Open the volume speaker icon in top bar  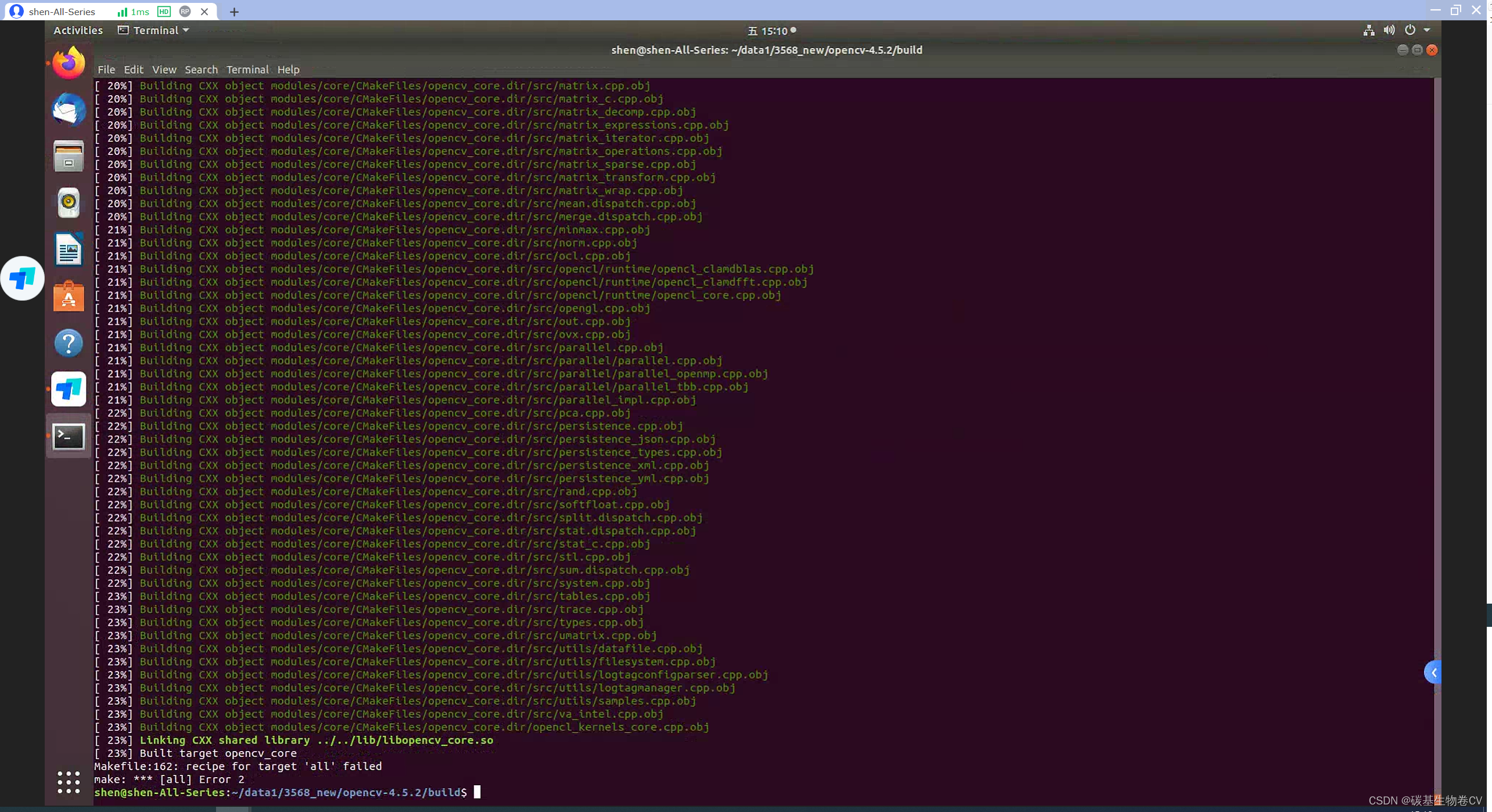tap(1389, 30)
